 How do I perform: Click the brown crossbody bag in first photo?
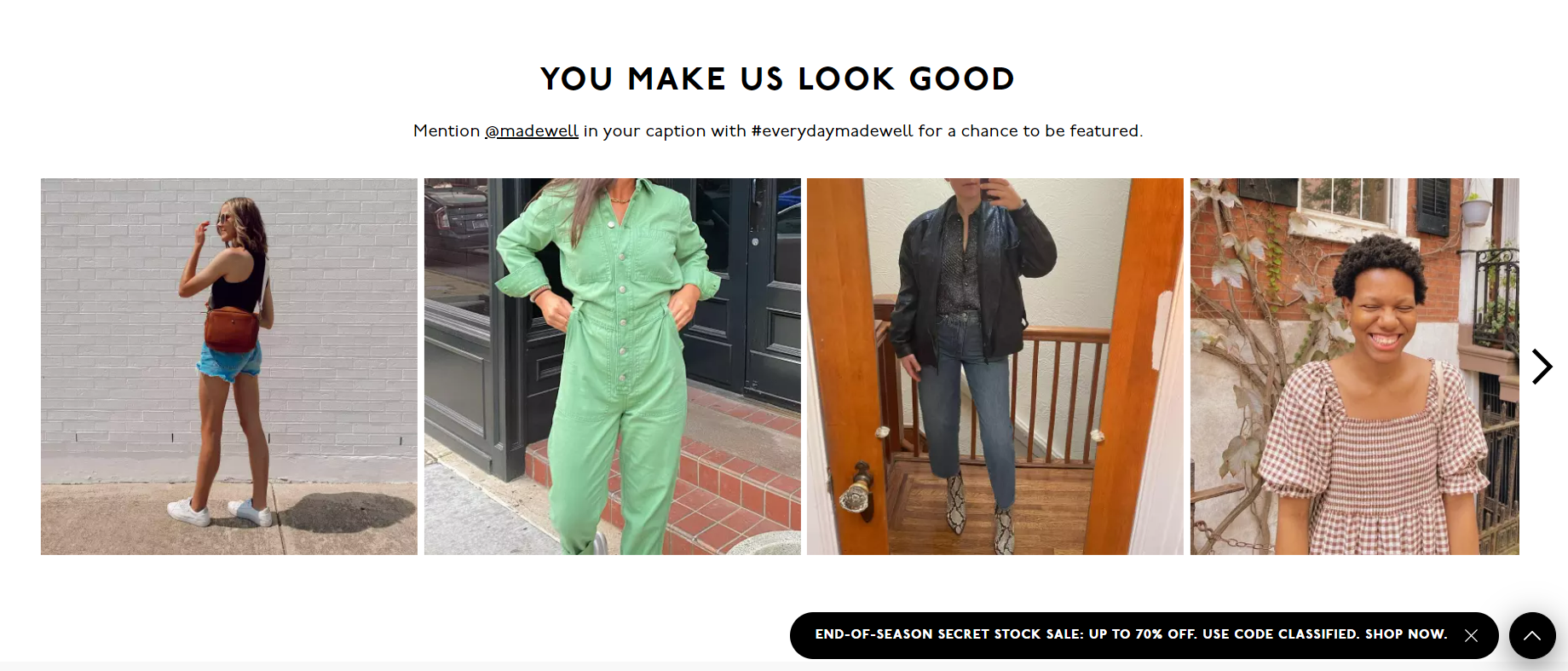point(231,330)
